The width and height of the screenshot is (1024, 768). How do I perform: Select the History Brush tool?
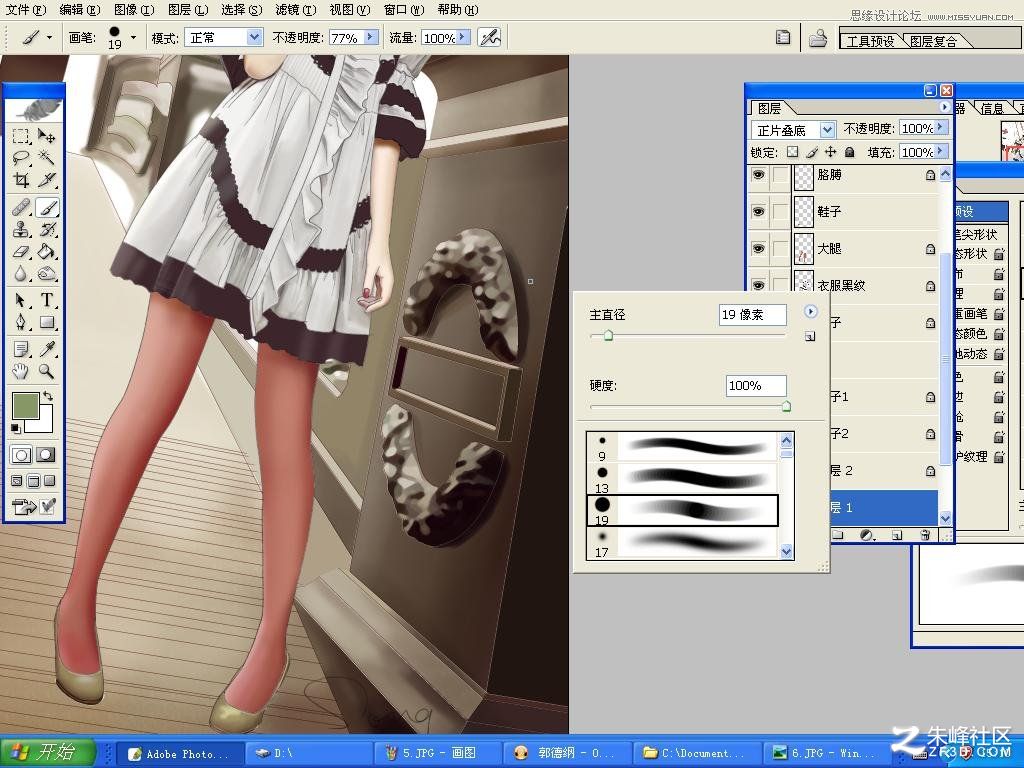46,229
